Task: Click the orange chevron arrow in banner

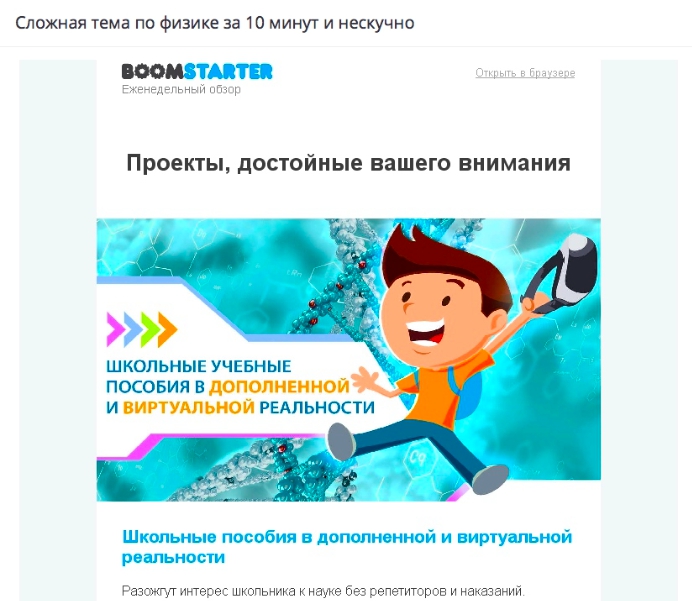Action: [168, 329]
